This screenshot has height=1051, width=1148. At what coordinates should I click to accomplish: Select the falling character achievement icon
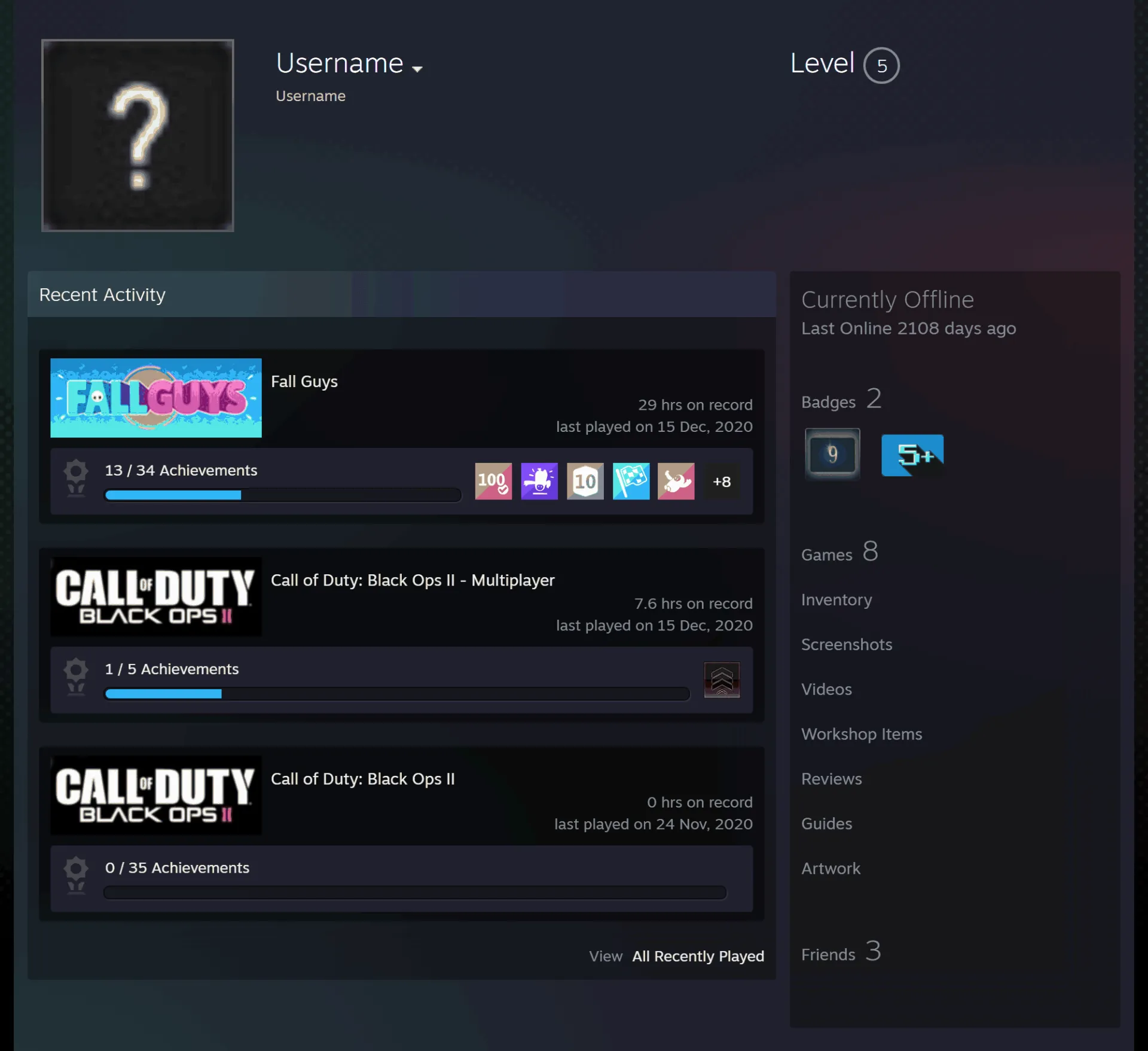pos(676,481)
